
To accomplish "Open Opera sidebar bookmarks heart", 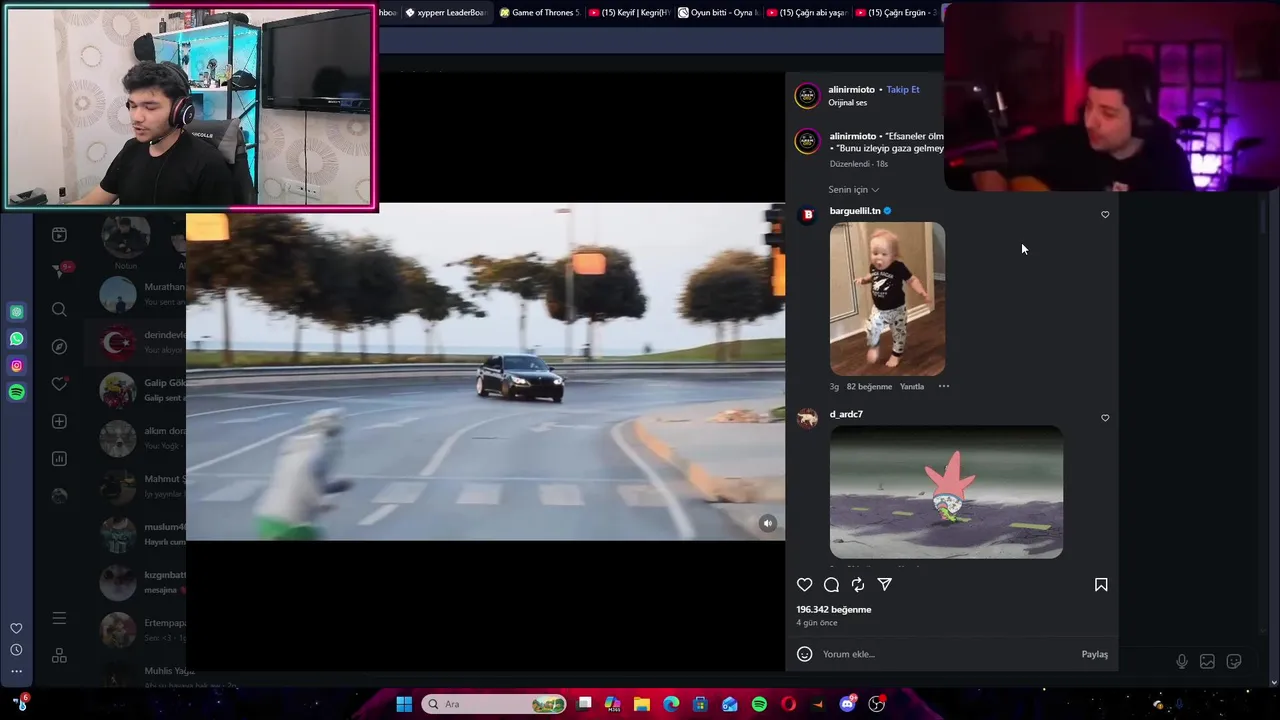I will 16,628.
